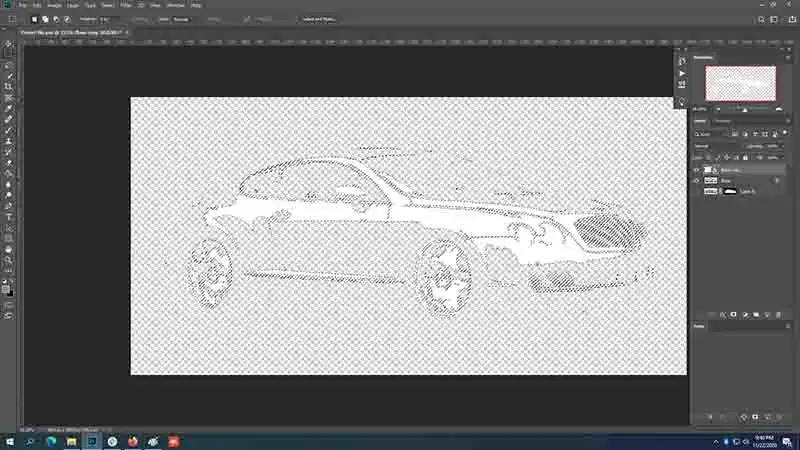Viewport: 800px width, 450px height.
Task: Open the Window menu
Action: [x=176, y=5]
